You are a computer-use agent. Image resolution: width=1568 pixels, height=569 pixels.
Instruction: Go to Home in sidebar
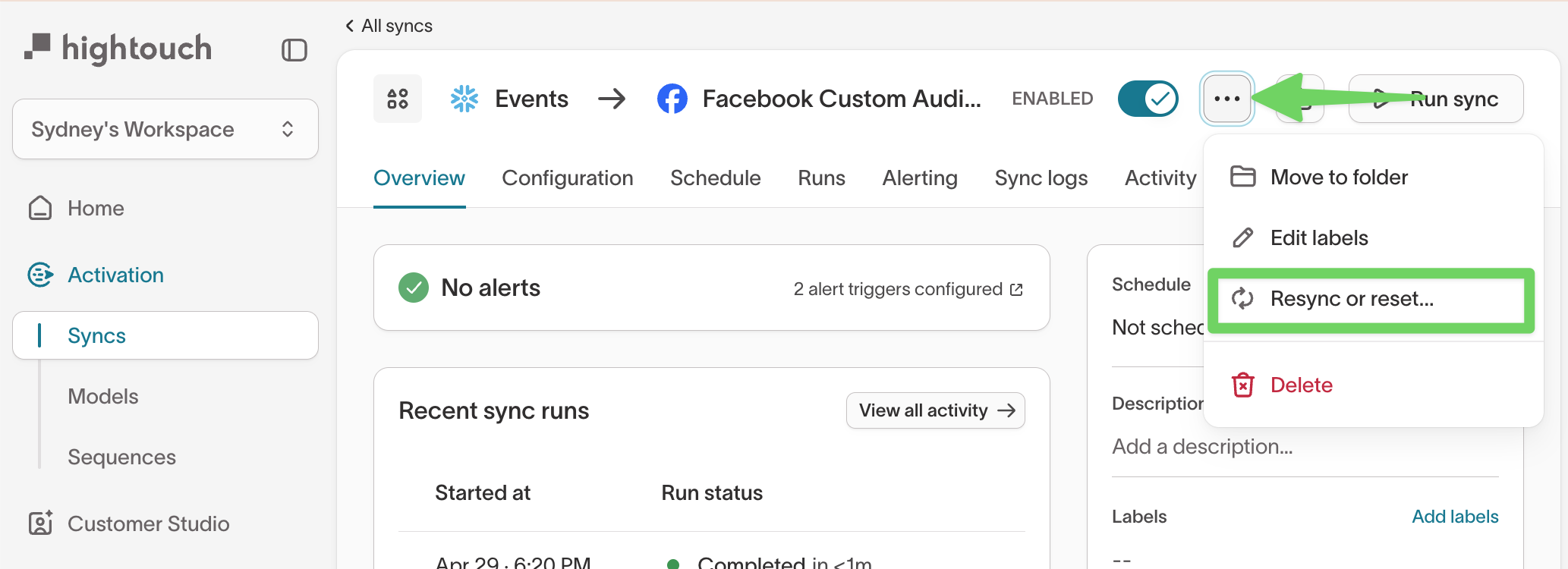click(x=96, y=208)
